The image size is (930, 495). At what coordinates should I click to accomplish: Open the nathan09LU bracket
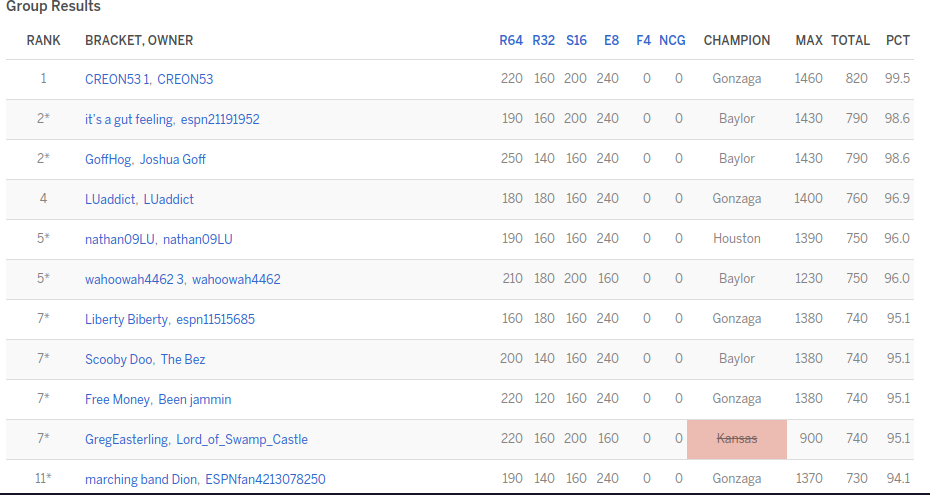pos(119,239)
